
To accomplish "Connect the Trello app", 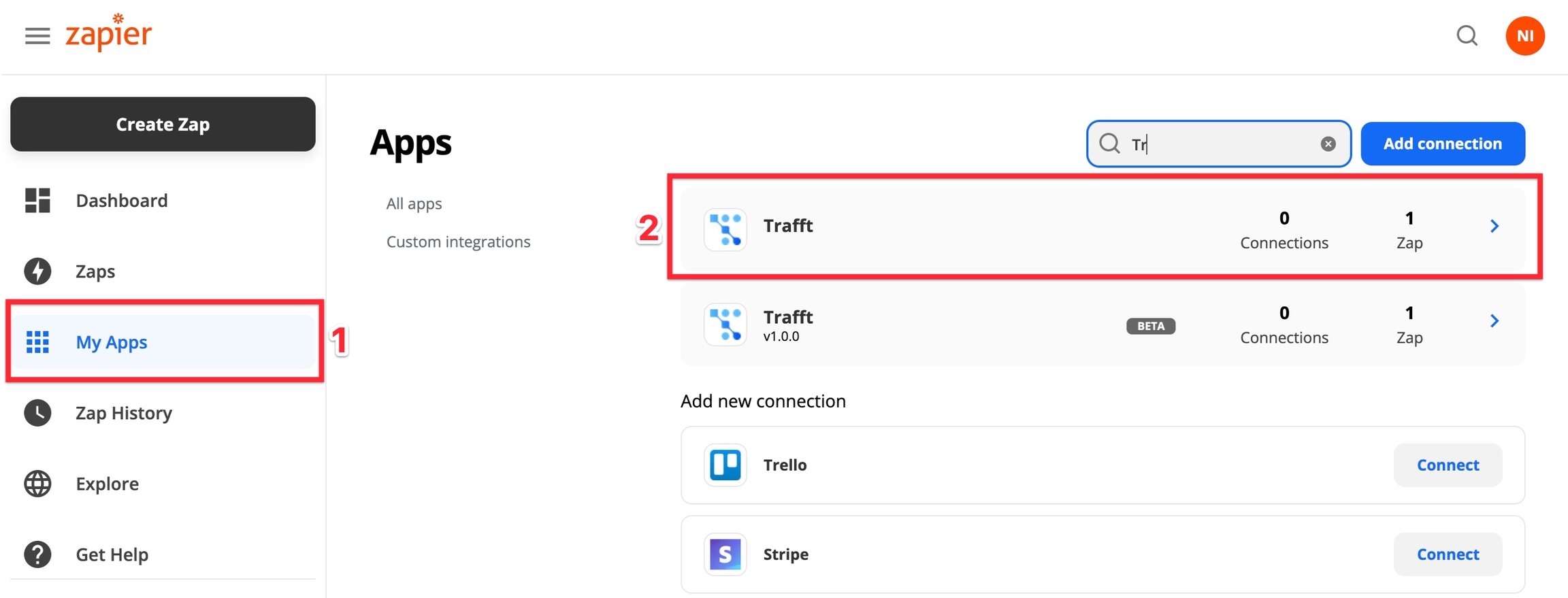I will pyautogui.click(x=1448, y=465).
